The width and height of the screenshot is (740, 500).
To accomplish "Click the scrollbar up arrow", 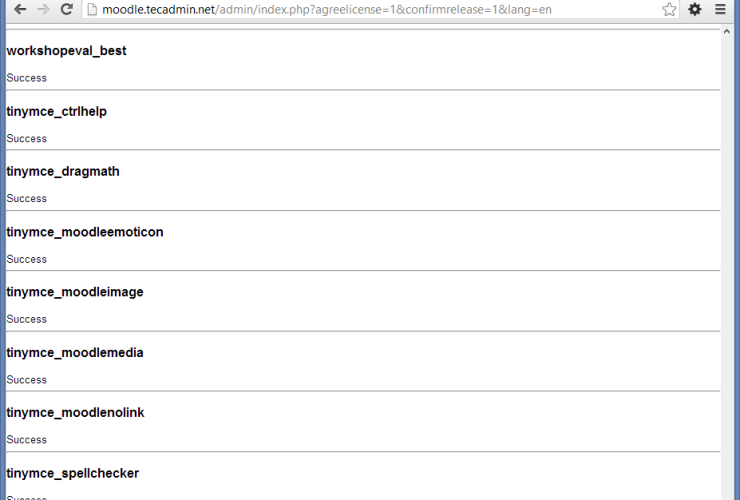I will 728,34.
